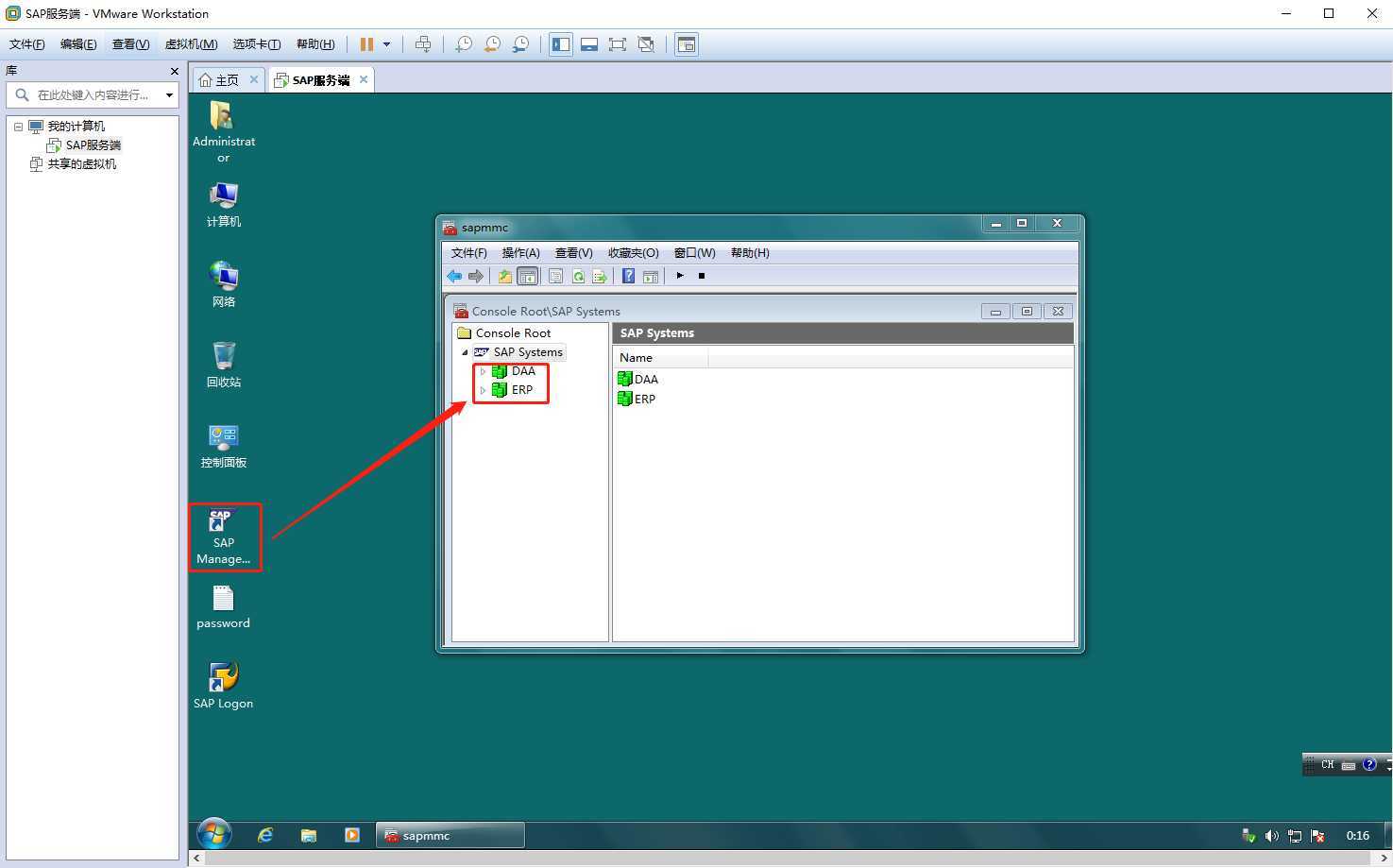The width and height of the screenshot is (1393, 868).
Task: Click the Start (play) icon in sapmmc
Action: pyautogui.click(x=680, y=276)
